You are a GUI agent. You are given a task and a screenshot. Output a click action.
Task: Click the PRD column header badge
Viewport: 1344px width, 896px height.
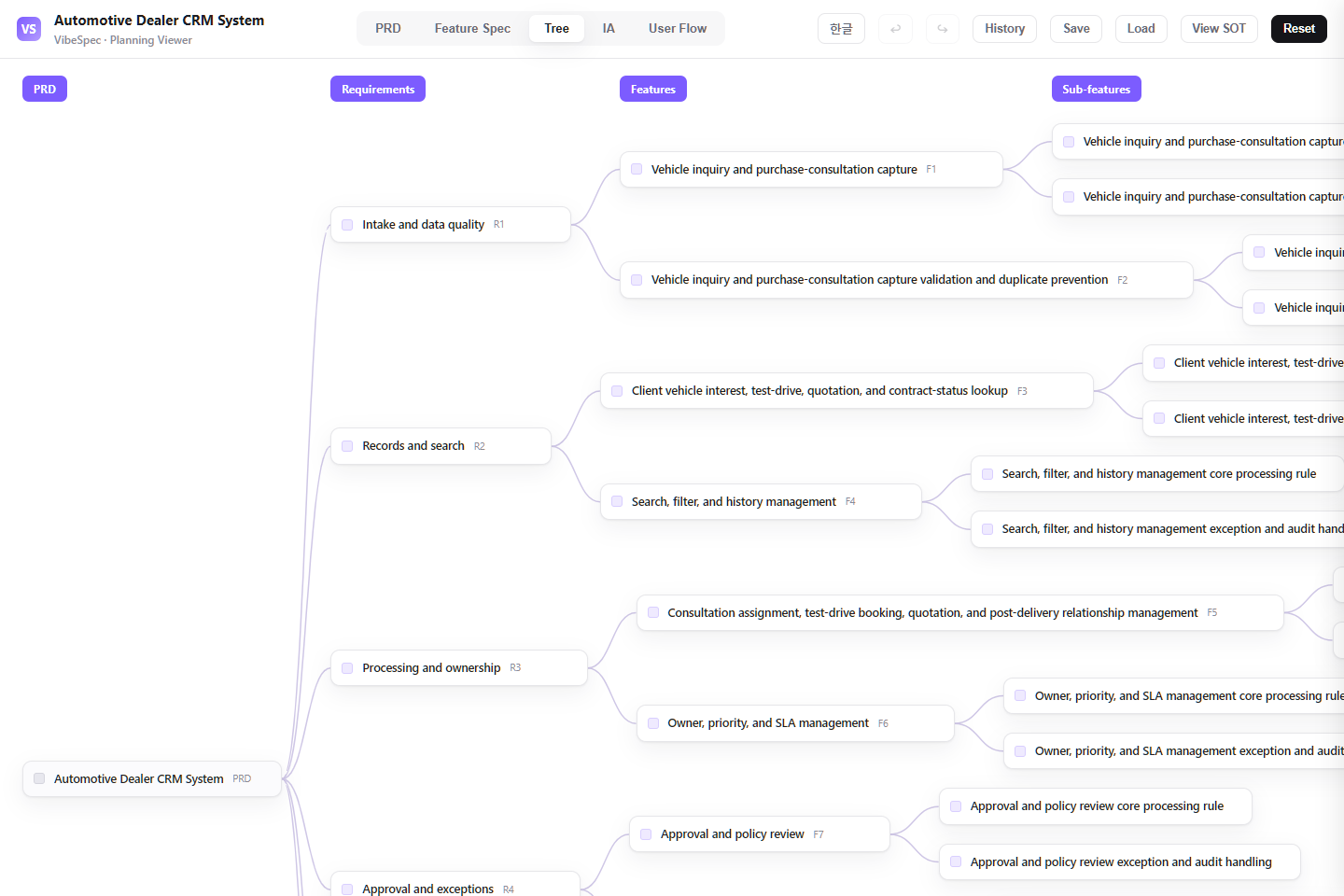45,90
